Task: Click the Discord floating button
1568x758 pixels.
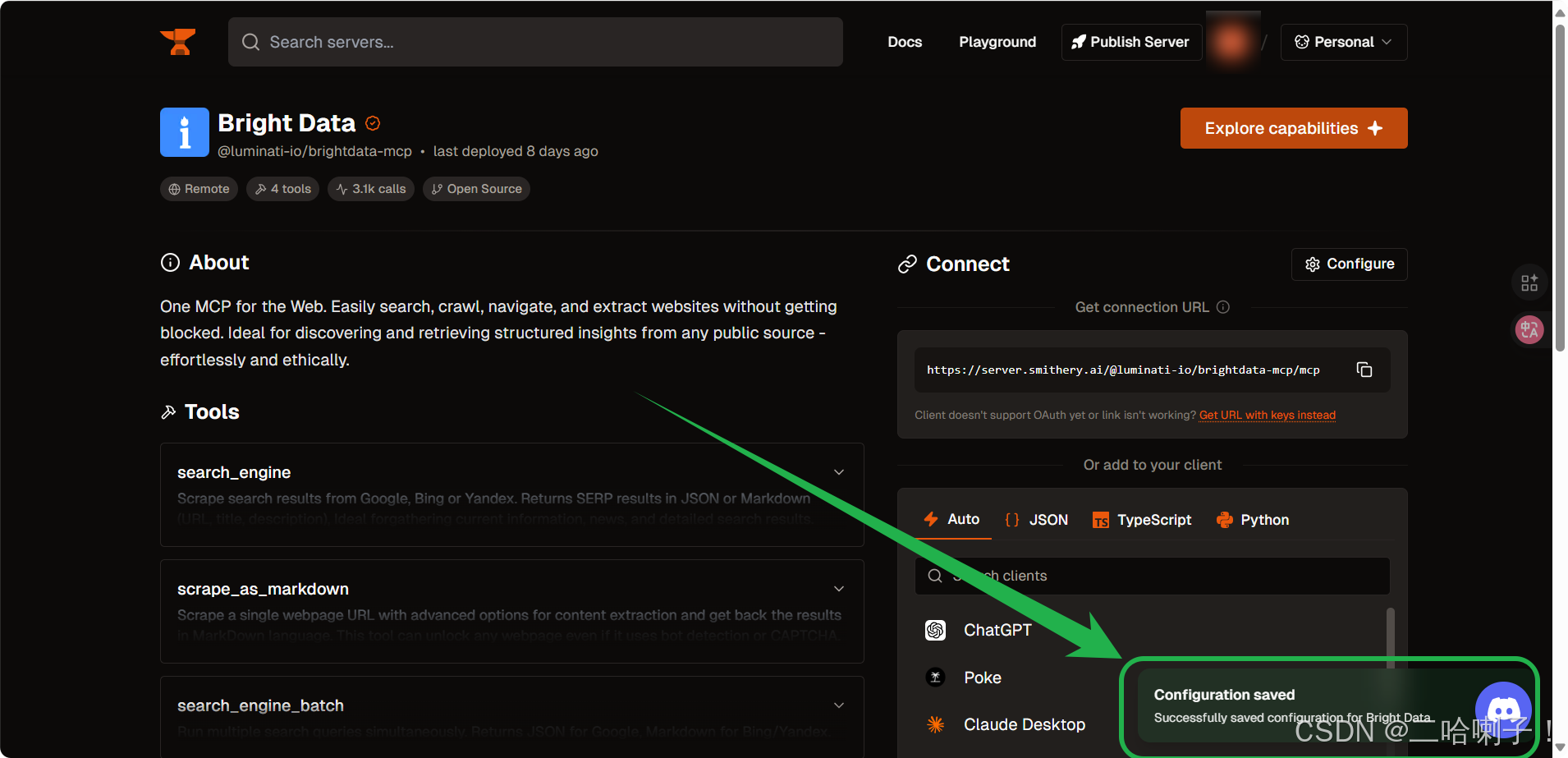Action: tap(1503, 710)
